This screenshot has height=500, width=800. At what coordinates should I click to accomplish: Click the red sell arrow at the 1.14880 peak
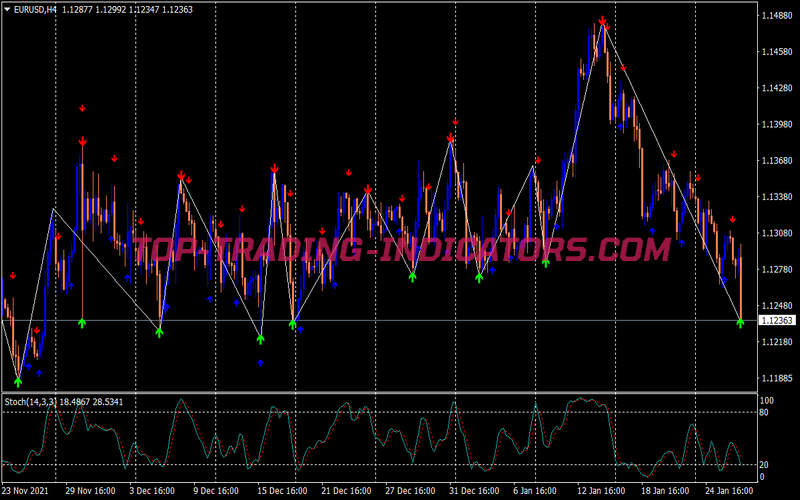(x=603, y=20)
